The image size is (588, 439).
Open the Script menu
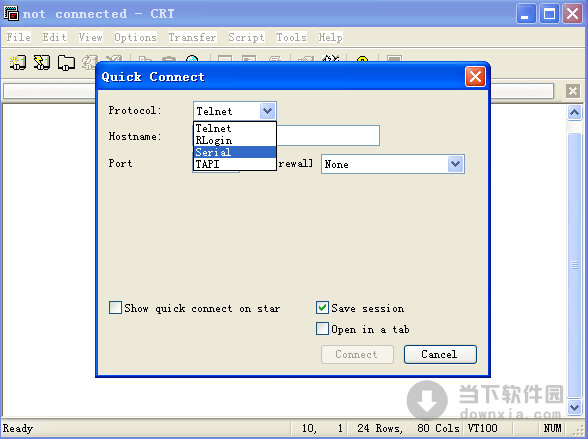click(x=246, y=37)
